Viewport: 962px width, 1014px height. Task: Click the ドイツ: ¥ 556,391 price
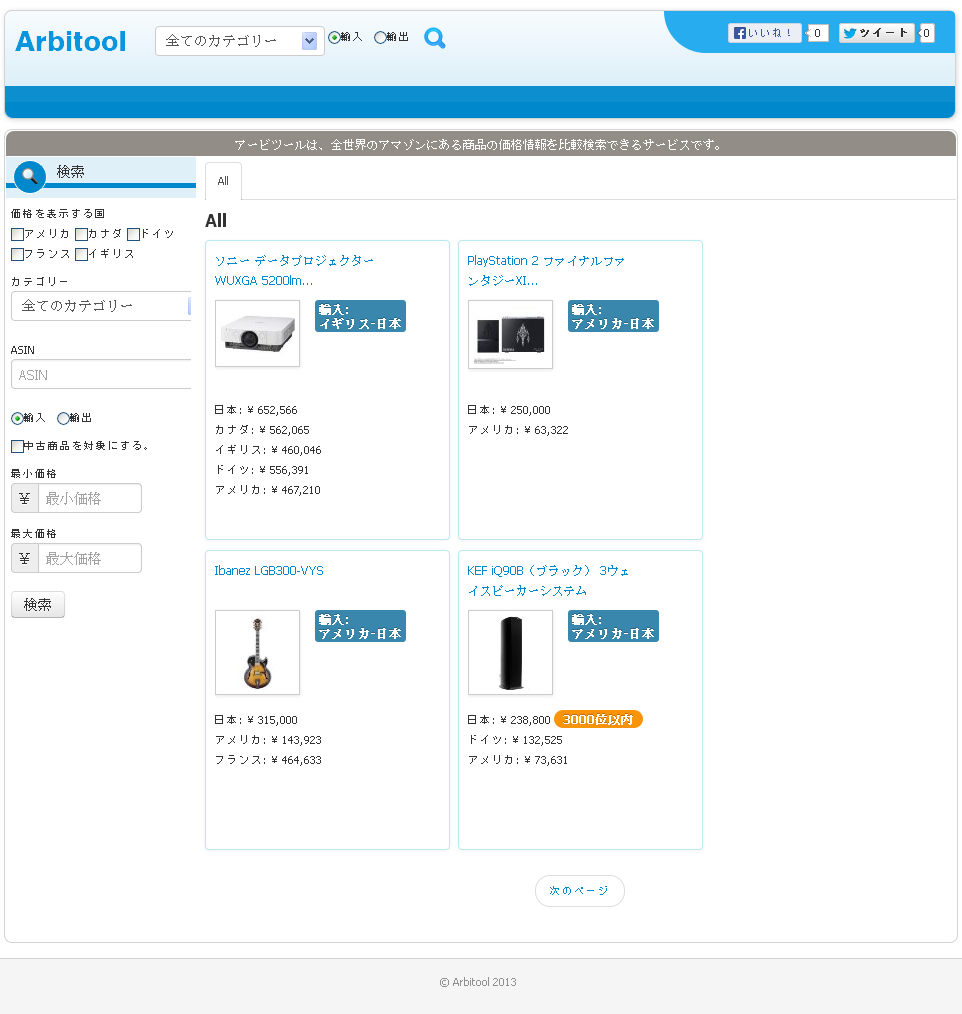pyautogui.click(x=262, y=470)
